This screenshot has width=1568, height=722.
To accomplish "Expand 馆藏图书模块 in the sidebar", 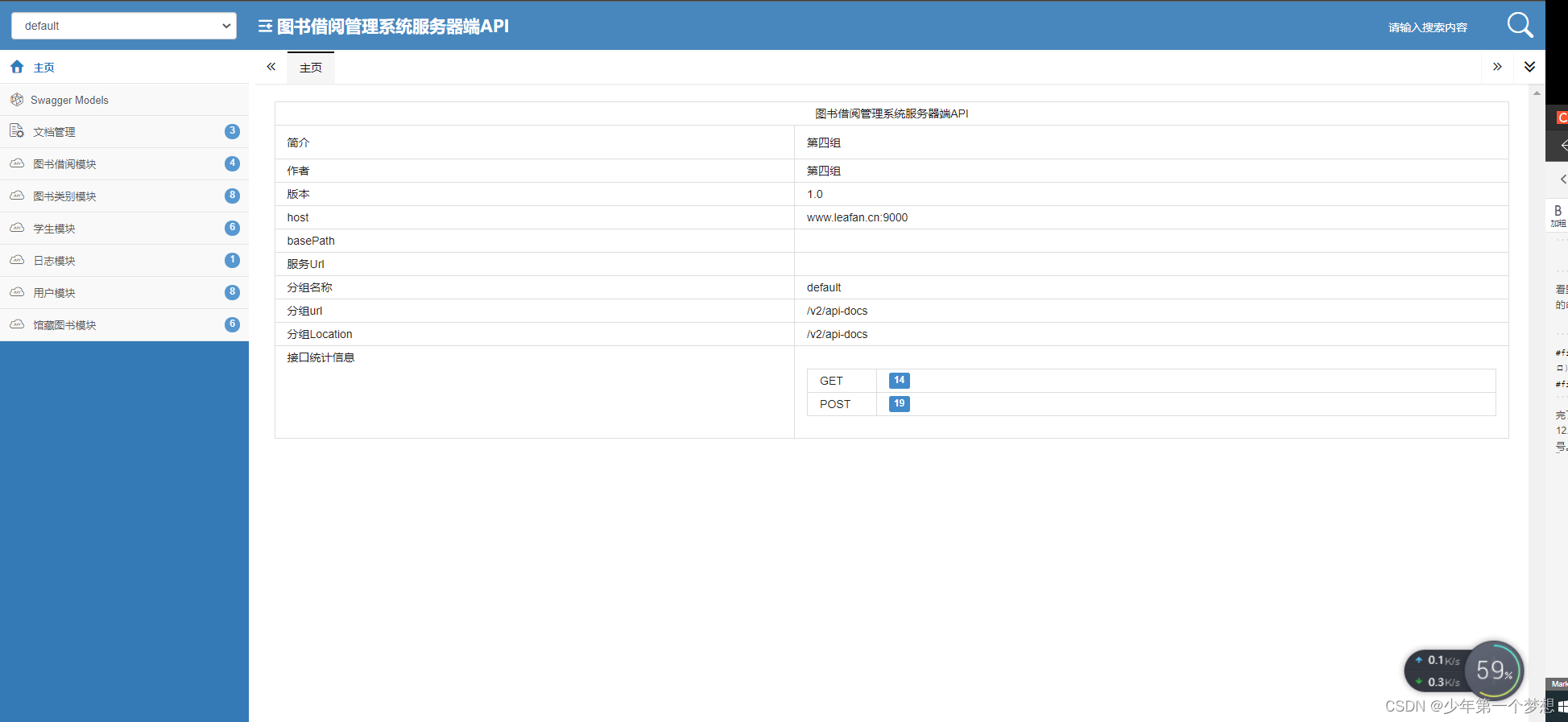I will (x=124, y=325).
